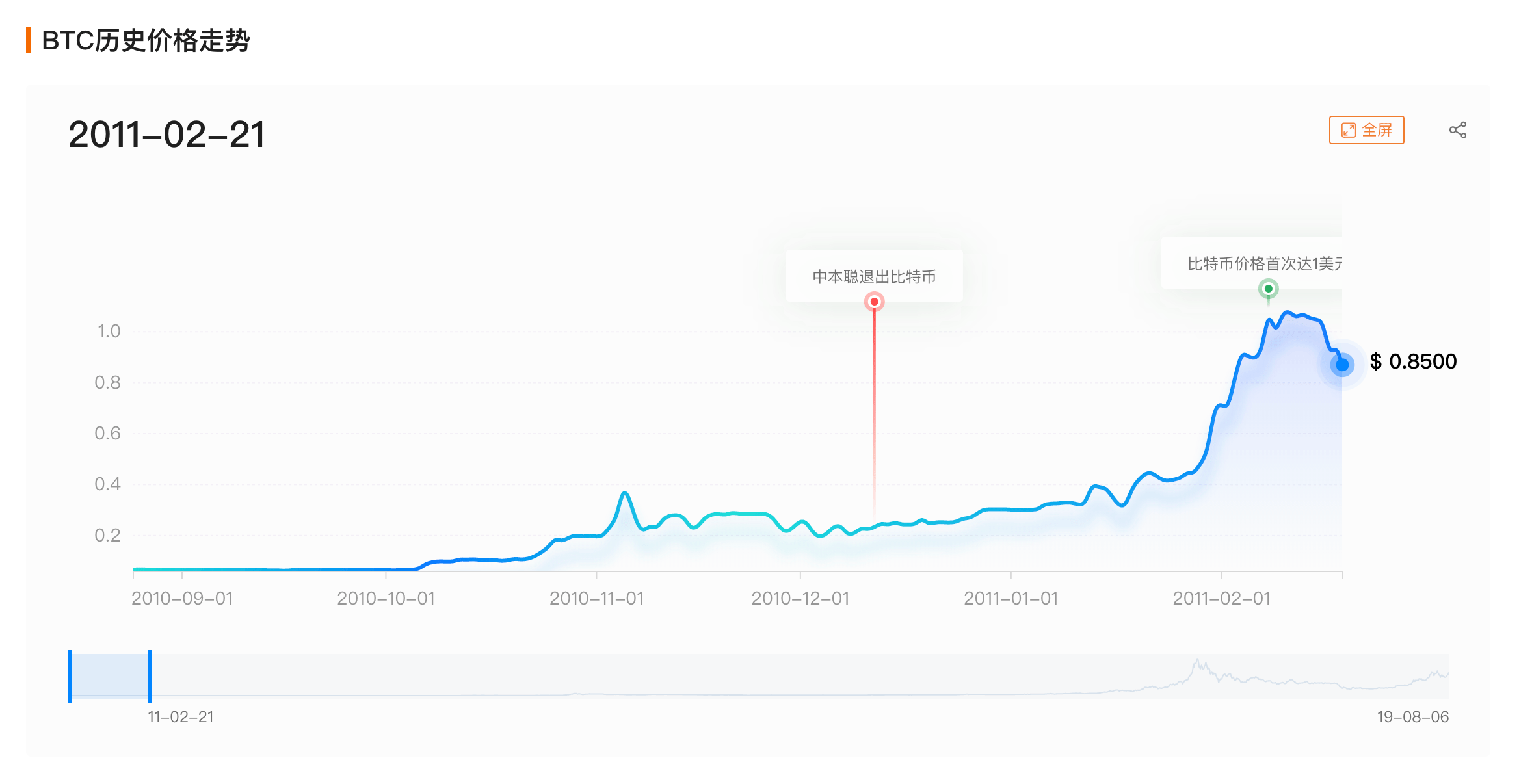This screenshot has width=1519, height=784.
Task: Click the BTC历史价格走势 section title
Action: pyautogui.click(x=146, y=40)
